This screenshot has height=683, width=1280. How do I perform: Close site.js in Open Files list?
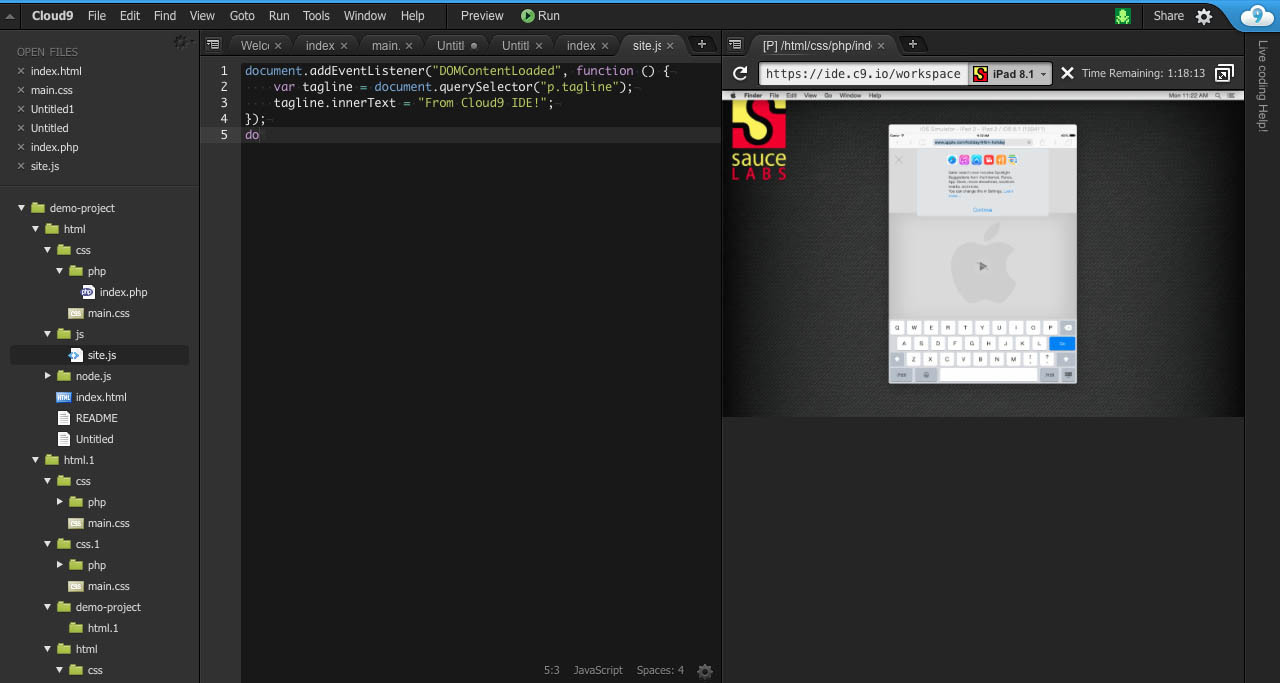20,166
